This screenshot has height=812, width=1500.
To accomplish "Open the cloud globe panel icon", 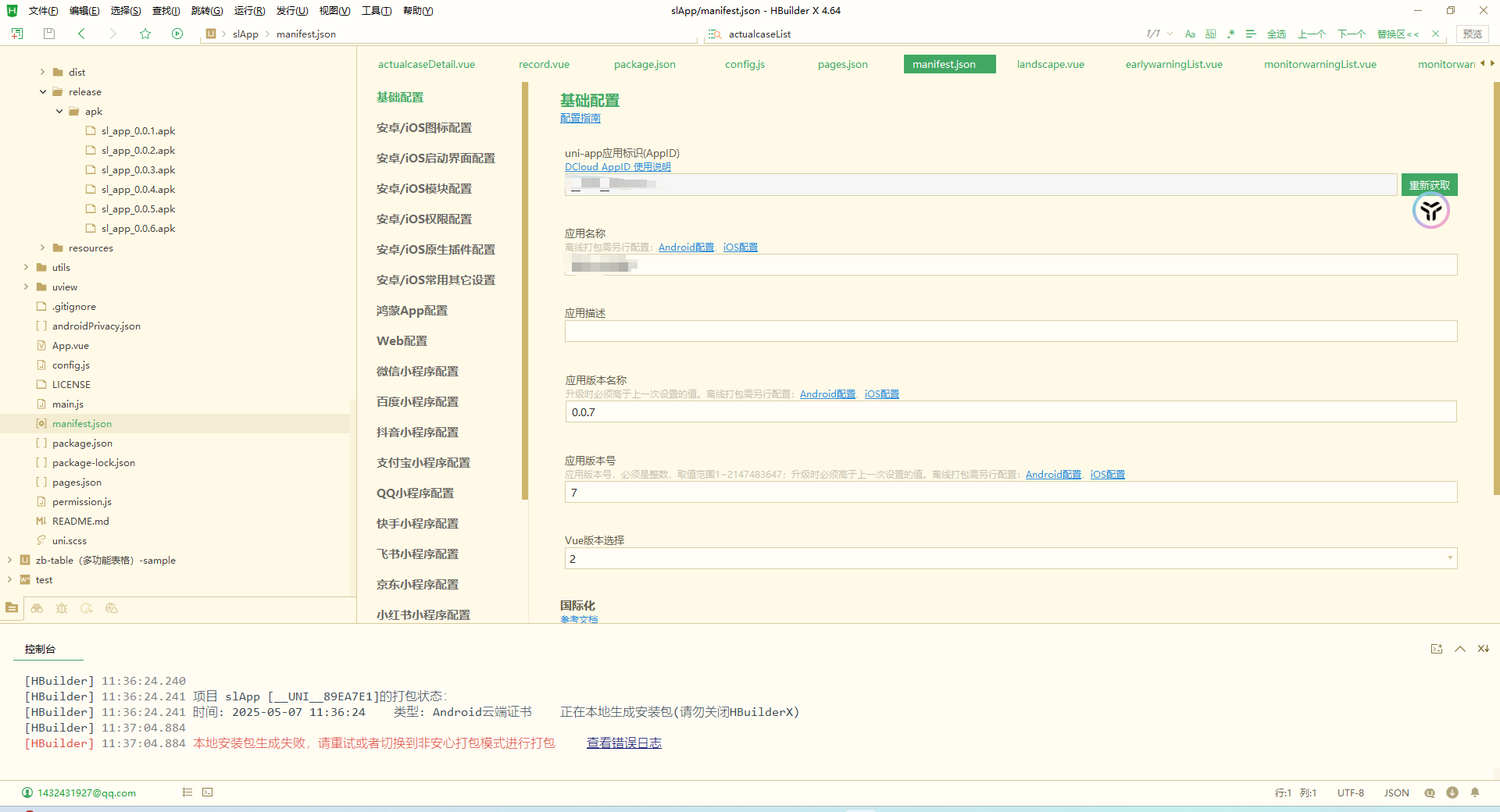I will [x=112, y=608].
